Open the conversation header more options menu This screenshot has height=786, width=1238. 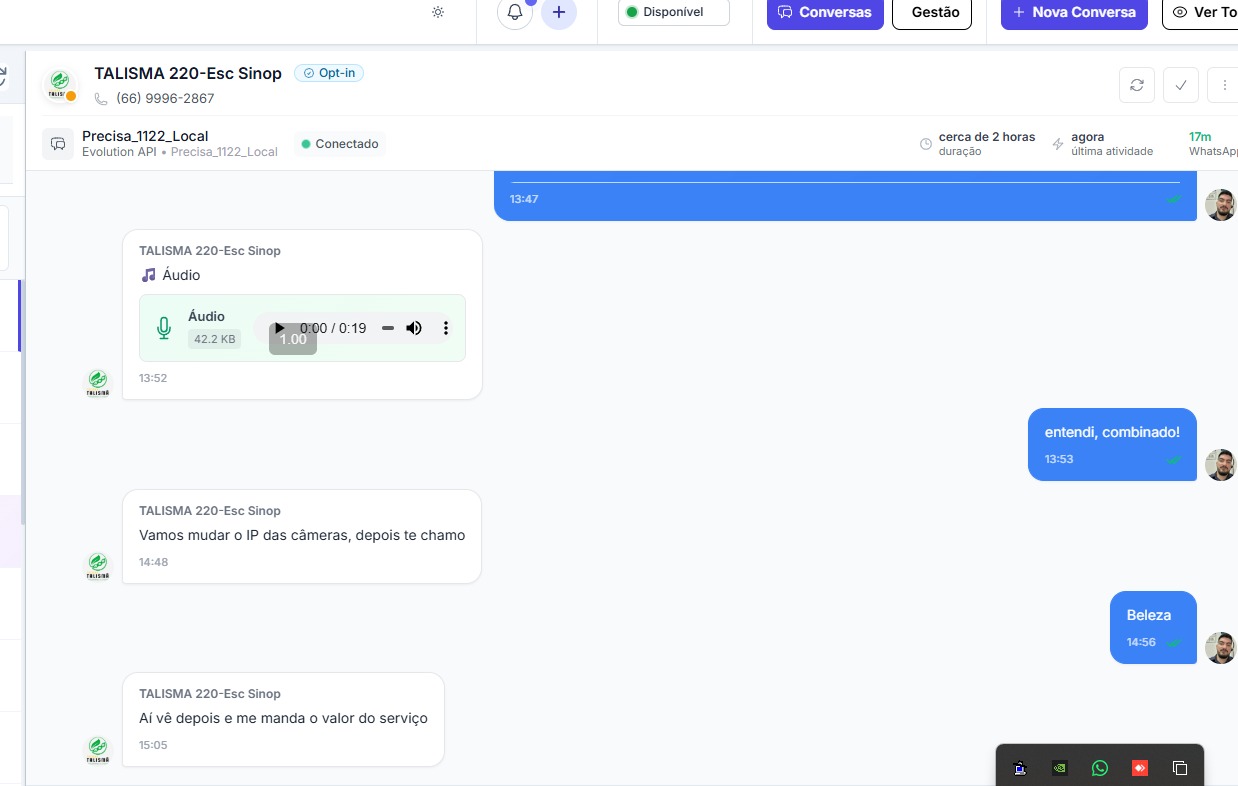(x=1224, y=85)
